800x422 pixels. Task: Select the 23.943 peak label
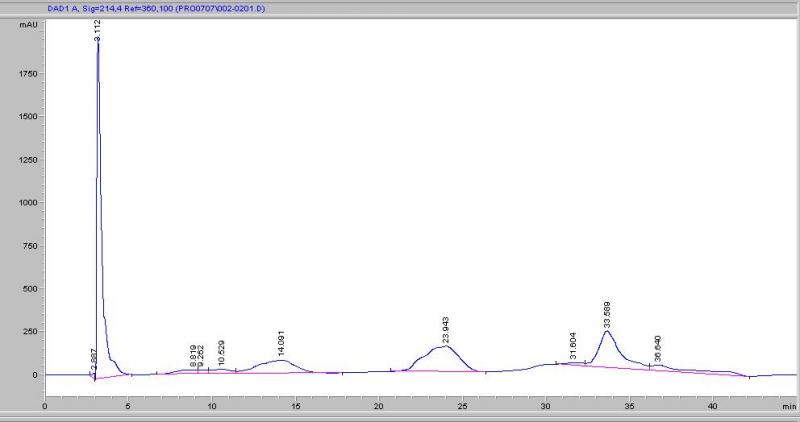(x=445, y=330)
